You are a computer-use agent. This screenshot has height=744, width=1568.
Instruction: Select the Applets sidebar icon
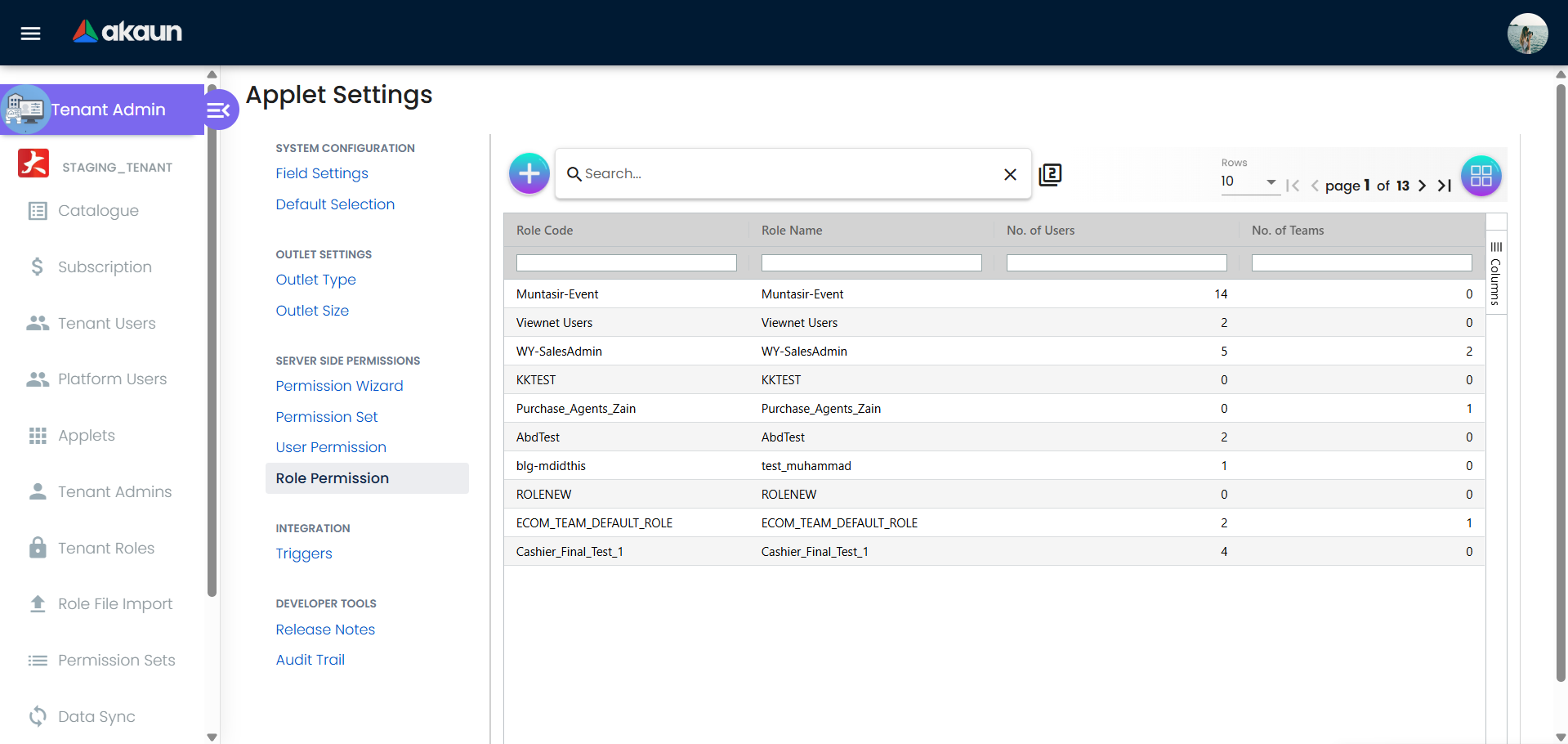38,435
